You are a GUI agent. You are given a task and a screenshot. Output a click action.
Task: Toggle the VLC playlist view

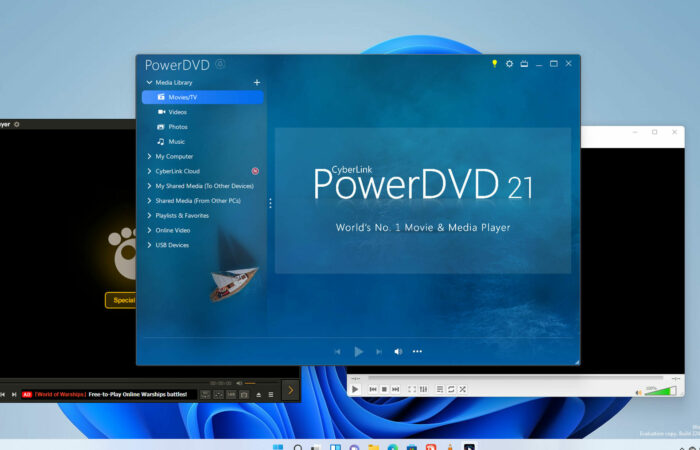pos(440,389)
